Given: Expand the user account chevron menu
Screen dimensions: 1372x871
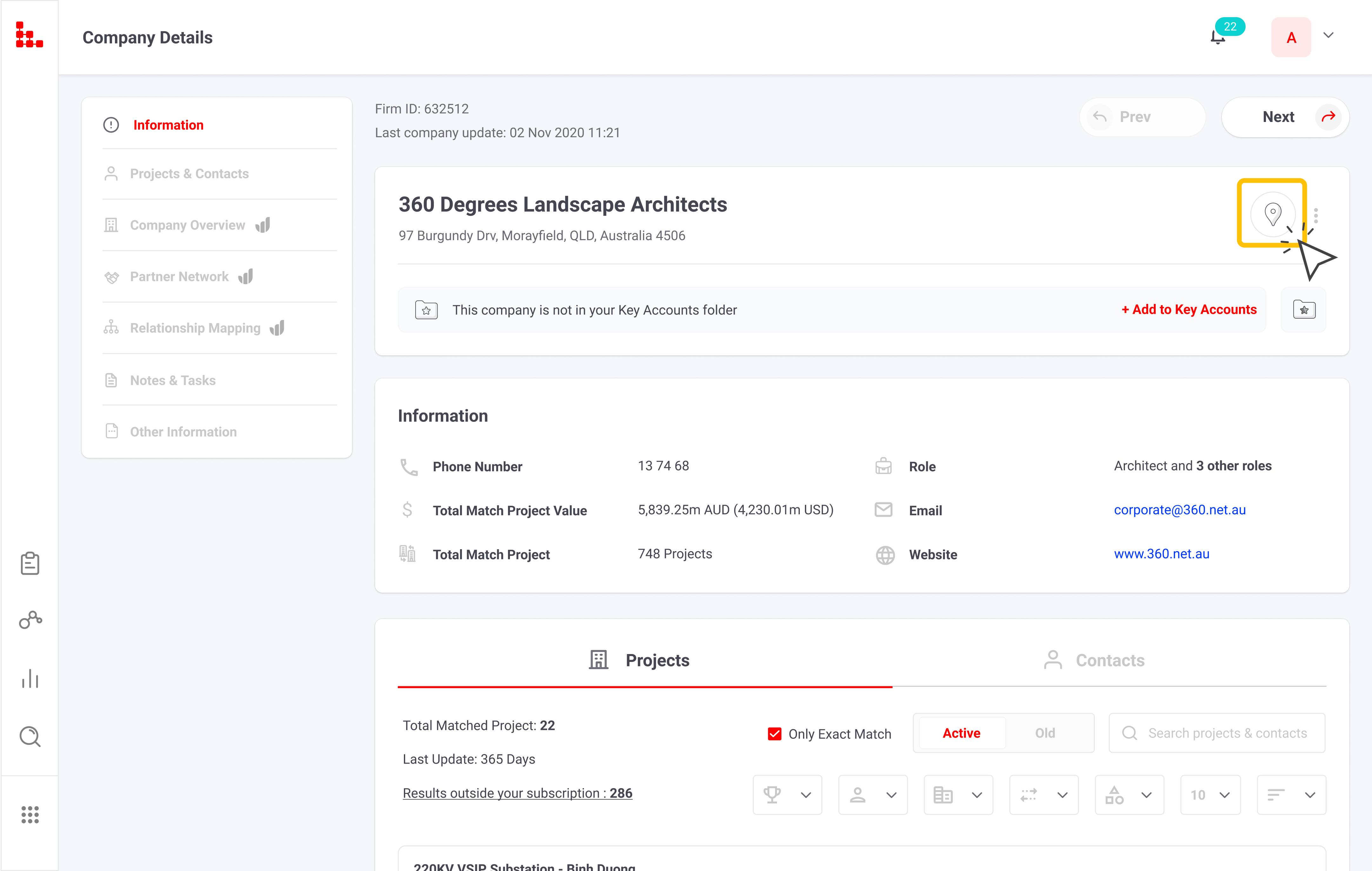Looking at the screenshot, I should [x=1328, y=36].
